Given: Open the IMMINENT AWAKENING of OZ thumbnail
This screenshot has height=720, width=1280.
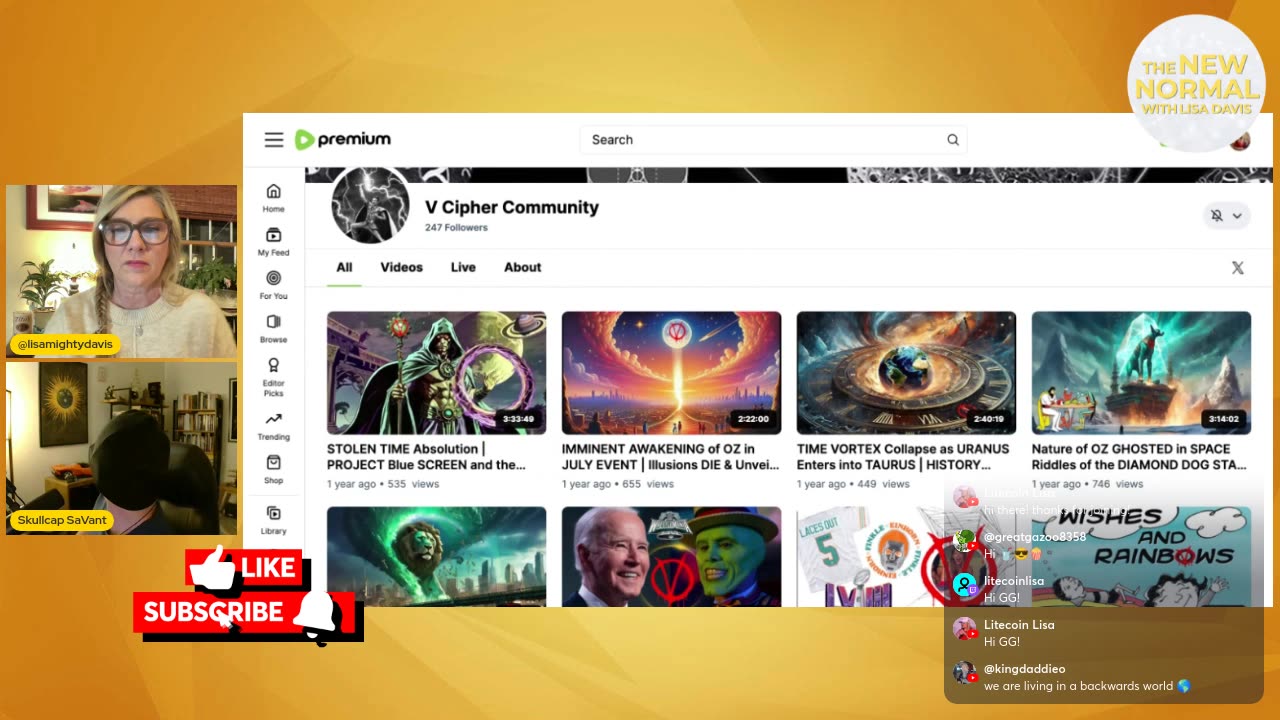Looking at the screenshot, I should 671,373.
